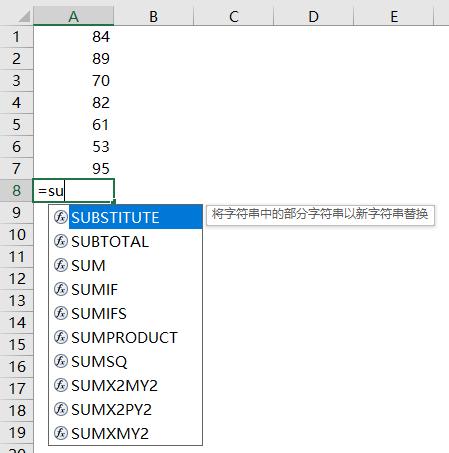Click the fx icon next to SUMIF
449x453 pixels.
(x=61, y=289)
